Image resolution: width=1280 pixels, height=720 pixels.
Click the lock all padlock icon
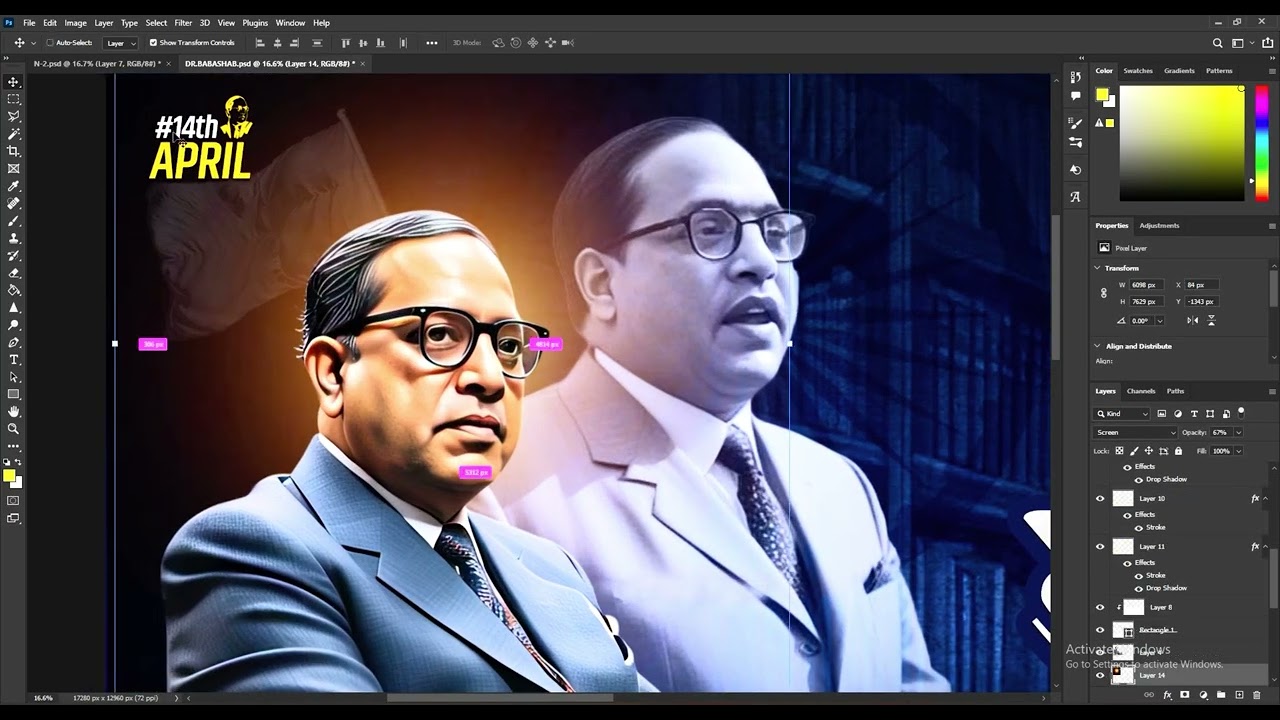click(x=1178, y=451)
